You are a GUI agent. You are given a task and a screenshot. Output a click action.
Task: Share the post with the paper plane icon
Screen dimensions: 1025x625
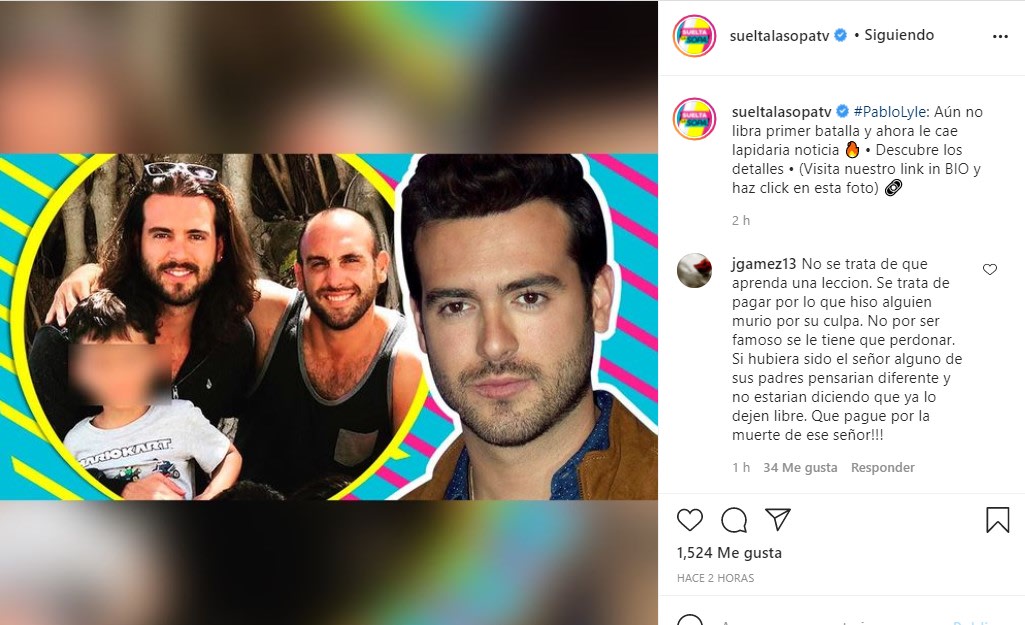pos(778,519)
